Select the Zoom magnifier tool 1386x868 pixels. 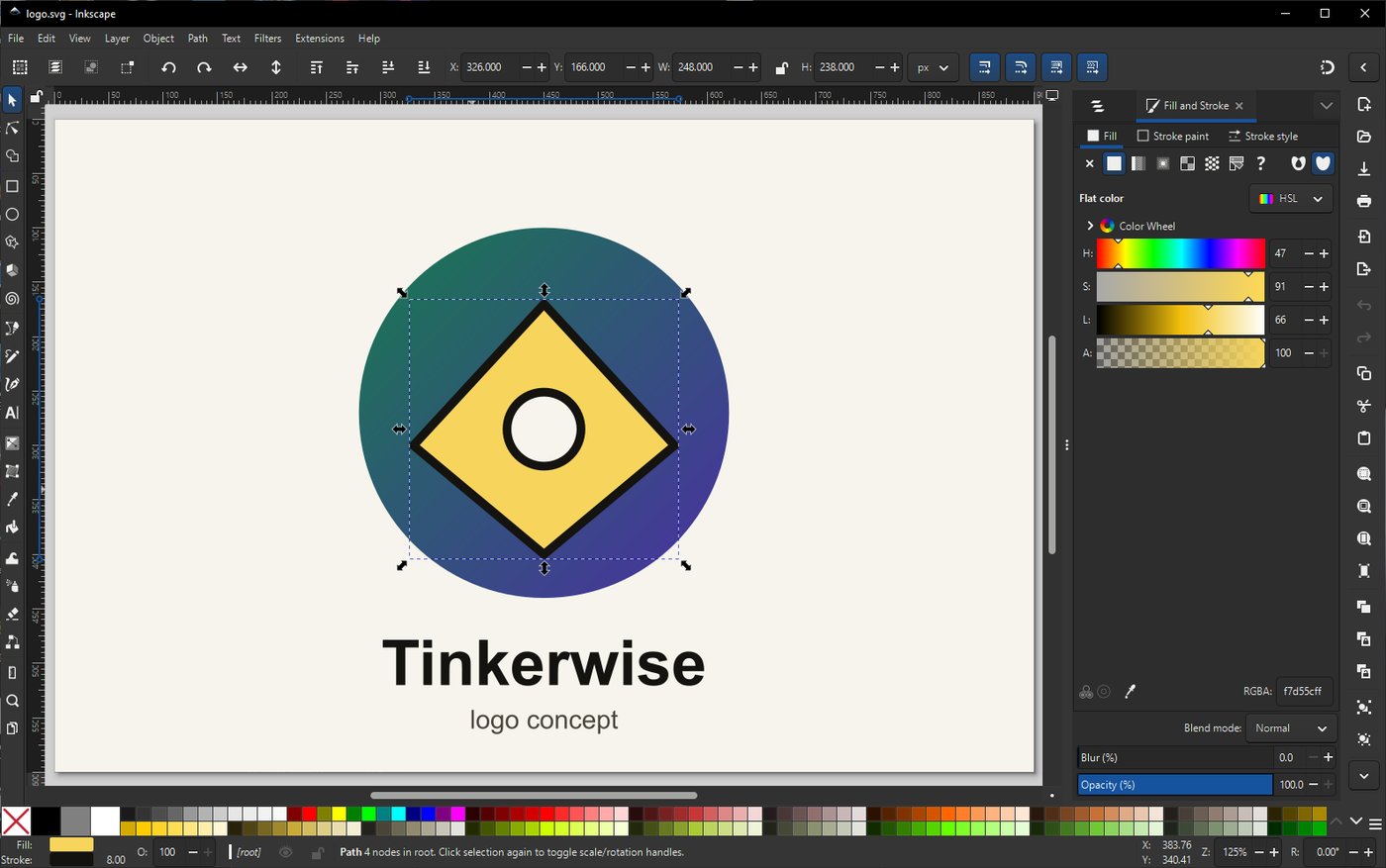pyautogui.click(x=12, y=701)
